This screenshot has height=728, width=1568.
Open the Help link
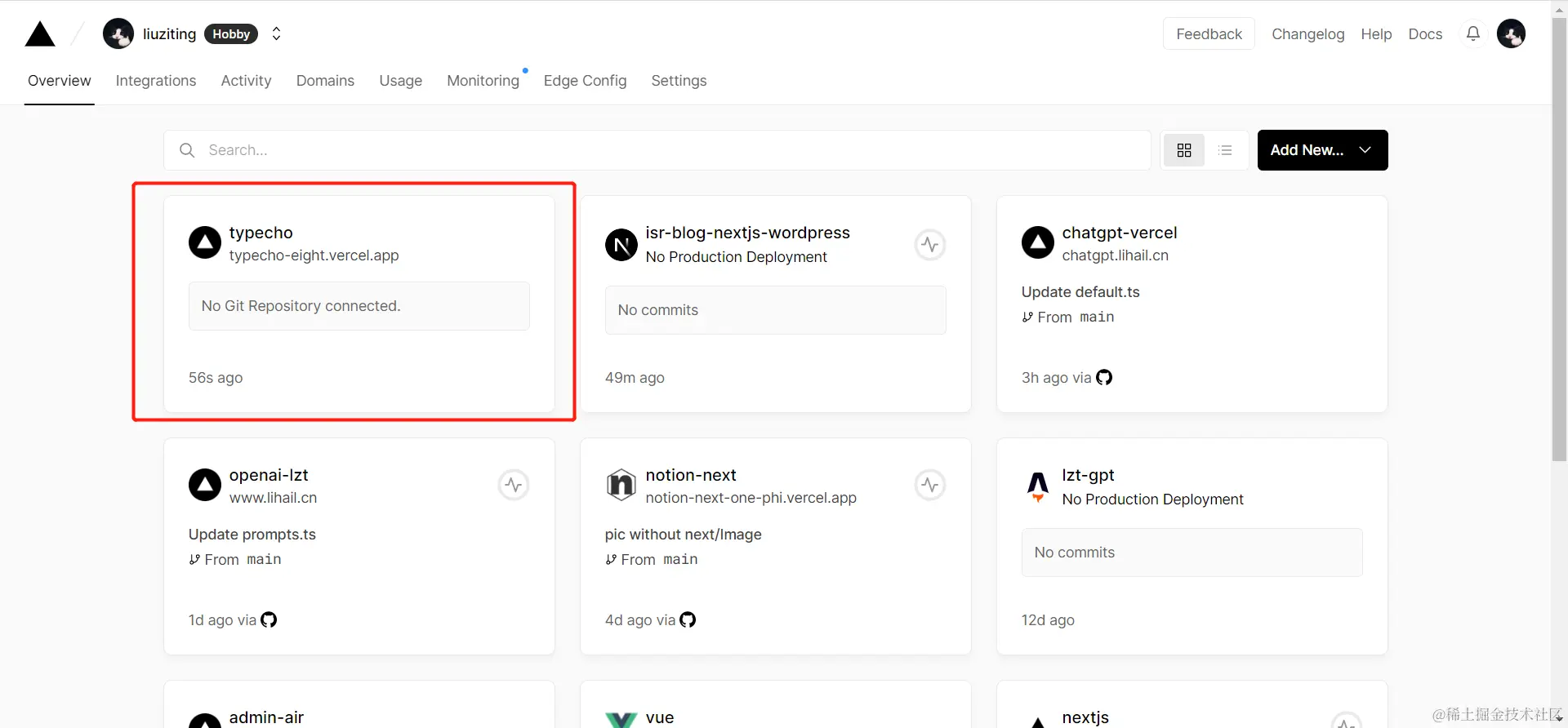(1376, 34)
